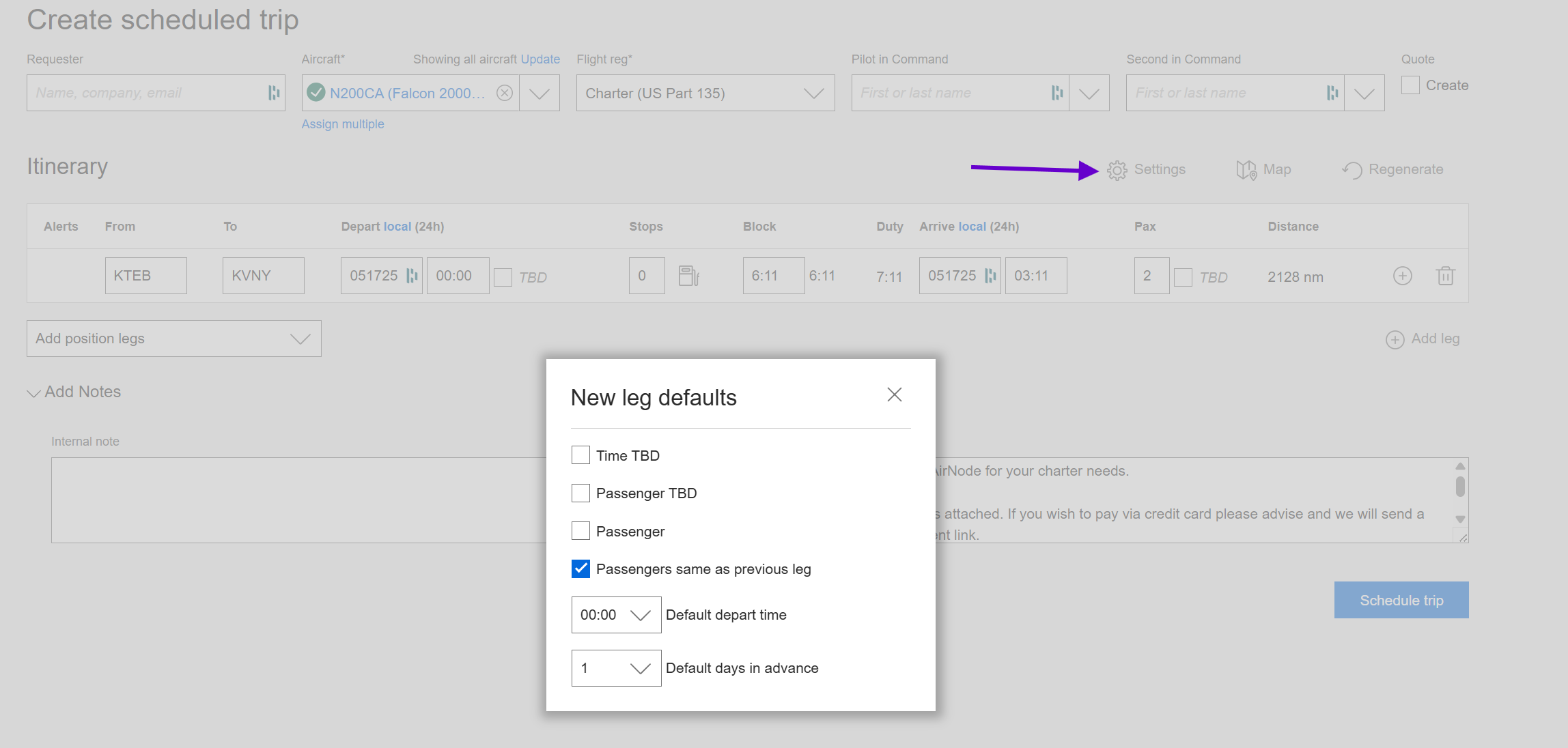Image resolution: width=1568 pixels, height=748 pixels.
Task: Toggle the Quote Create checkbox
Action: click(1410, 85)
